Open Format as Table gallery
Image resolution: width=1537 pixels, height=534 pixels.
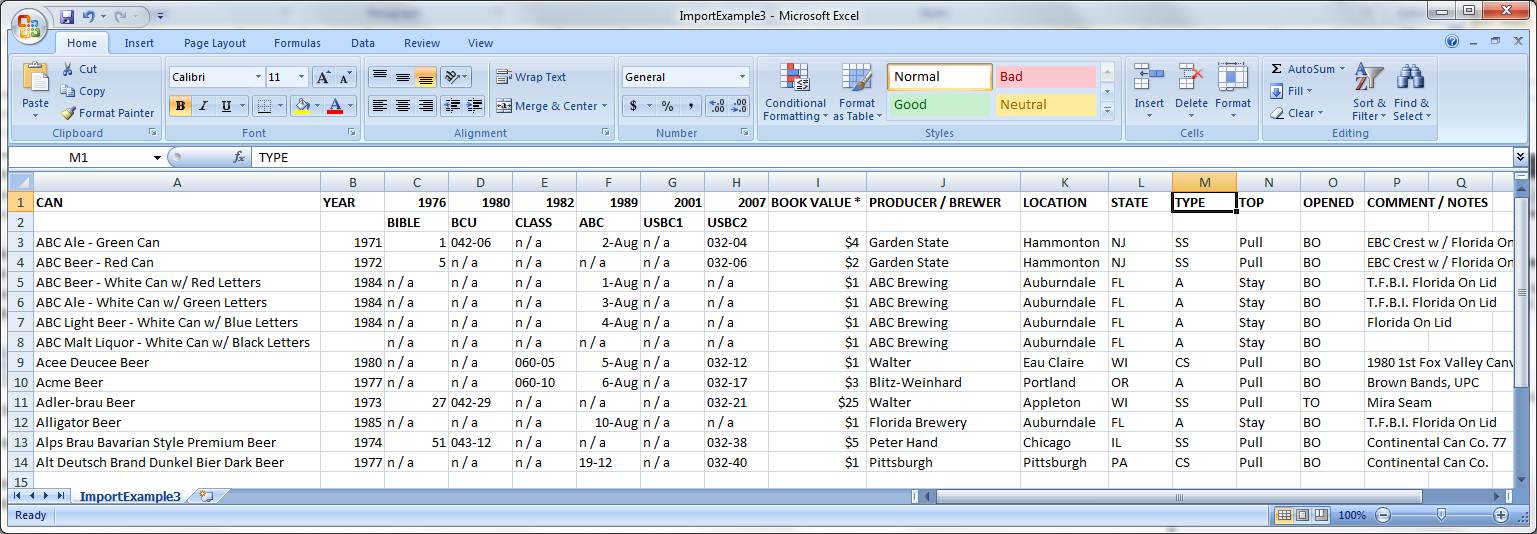coord(857,92)
